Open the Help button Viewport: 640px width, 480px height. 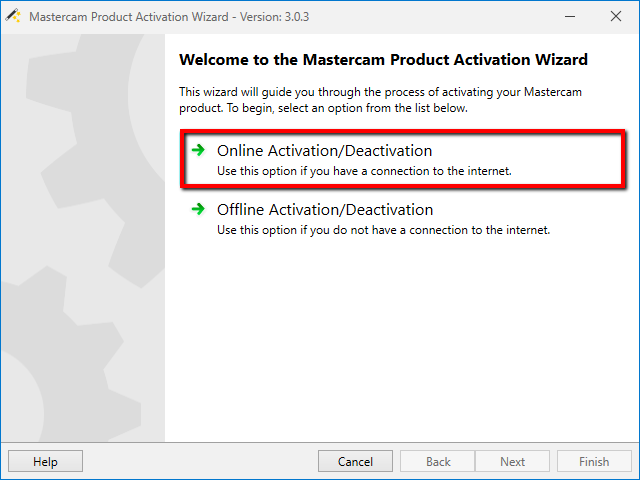coord(45,461)
